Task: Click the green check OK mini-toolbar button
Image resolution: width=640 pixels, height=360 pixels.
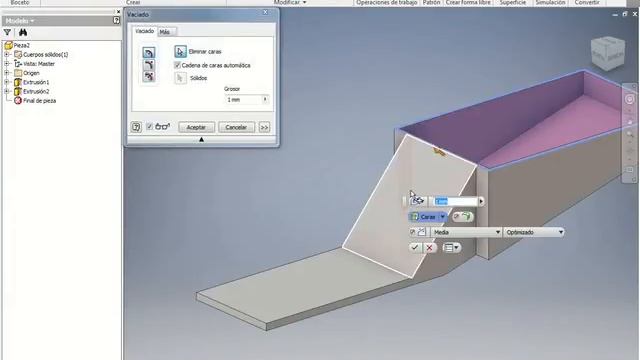Action: click(415, 247)
